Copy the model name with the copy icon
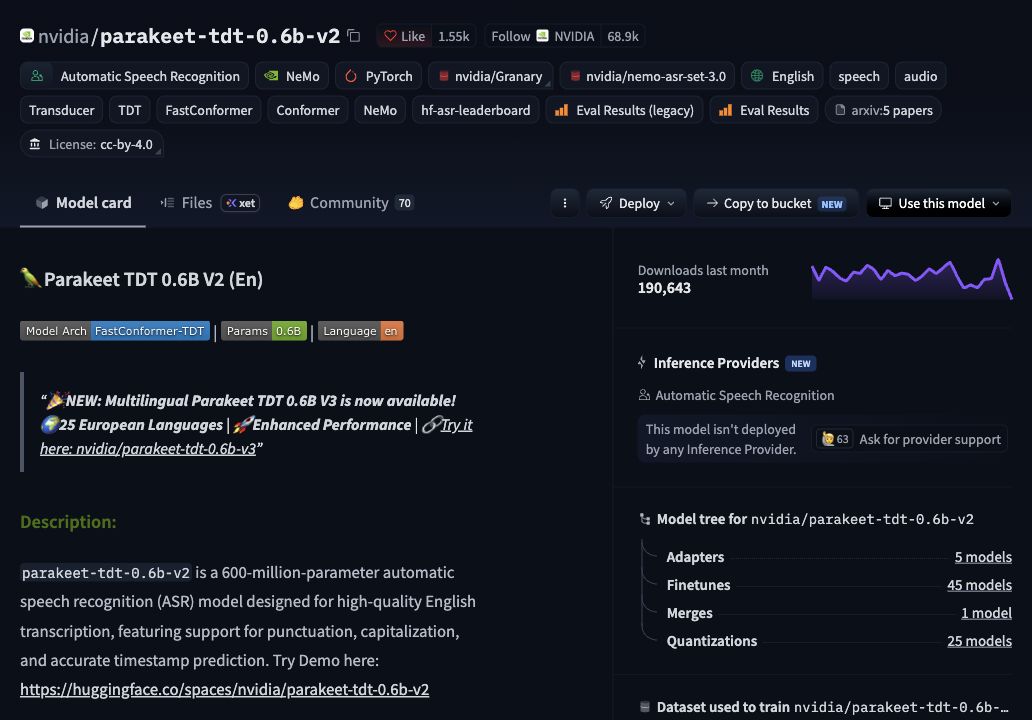Viewport: 1032px width, 720px height. [354, 36]
